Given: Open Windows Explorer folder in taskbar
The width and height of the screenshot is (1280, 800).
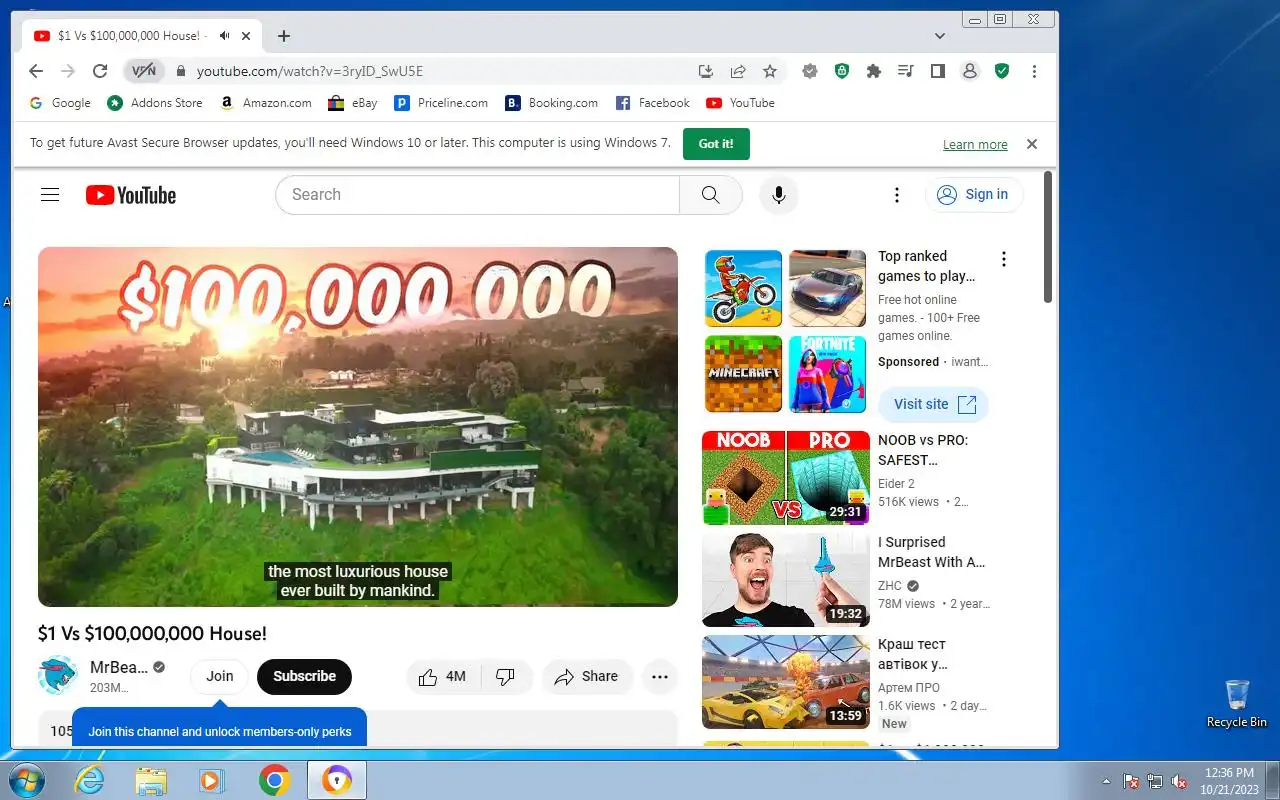Looking at the screenshot, I should 151,780.
